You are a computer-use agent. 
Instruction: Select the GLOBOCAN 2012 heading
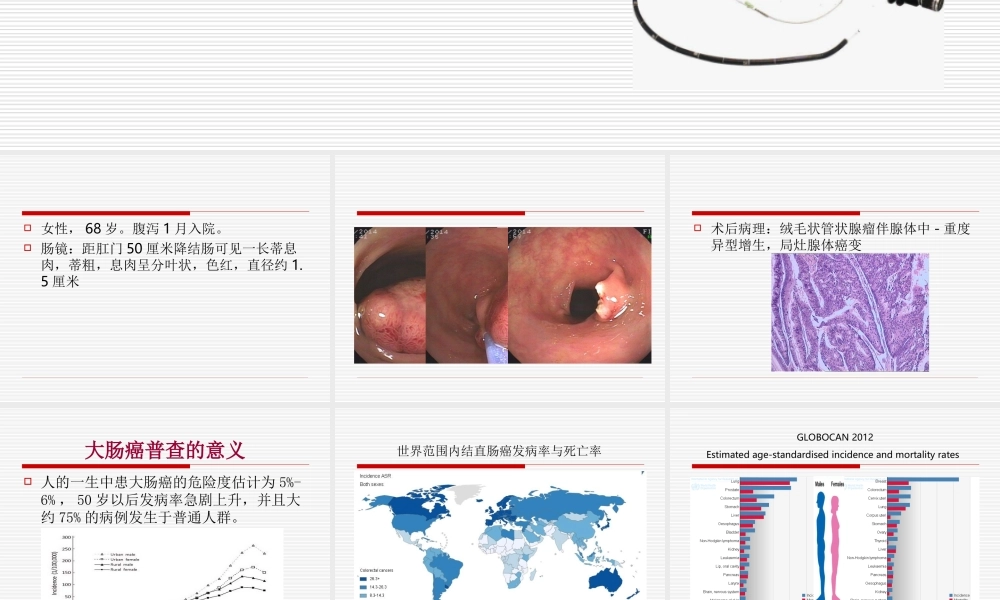click(x=835, y=437)
